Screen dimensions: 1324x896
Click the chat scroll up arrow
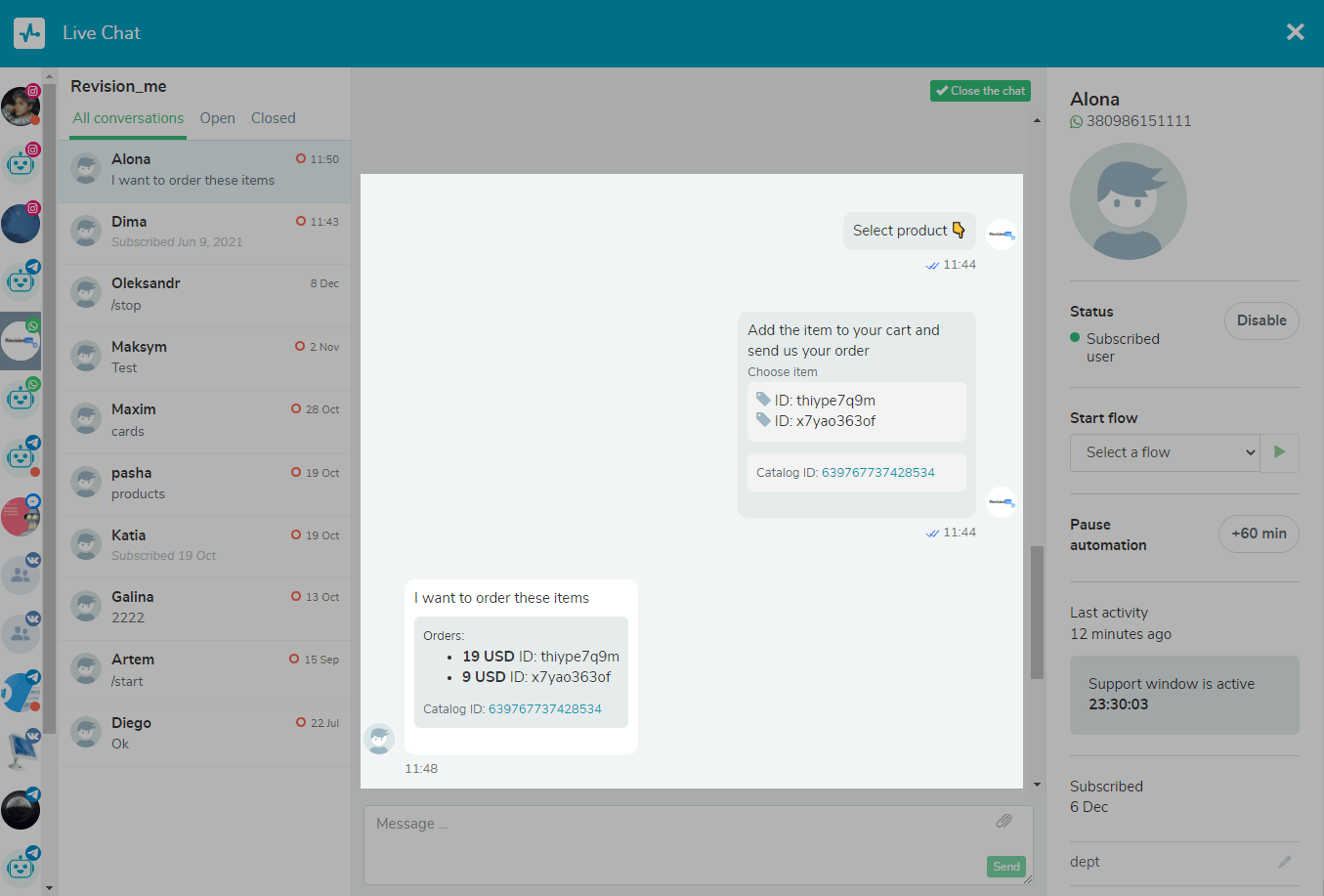1037,120
